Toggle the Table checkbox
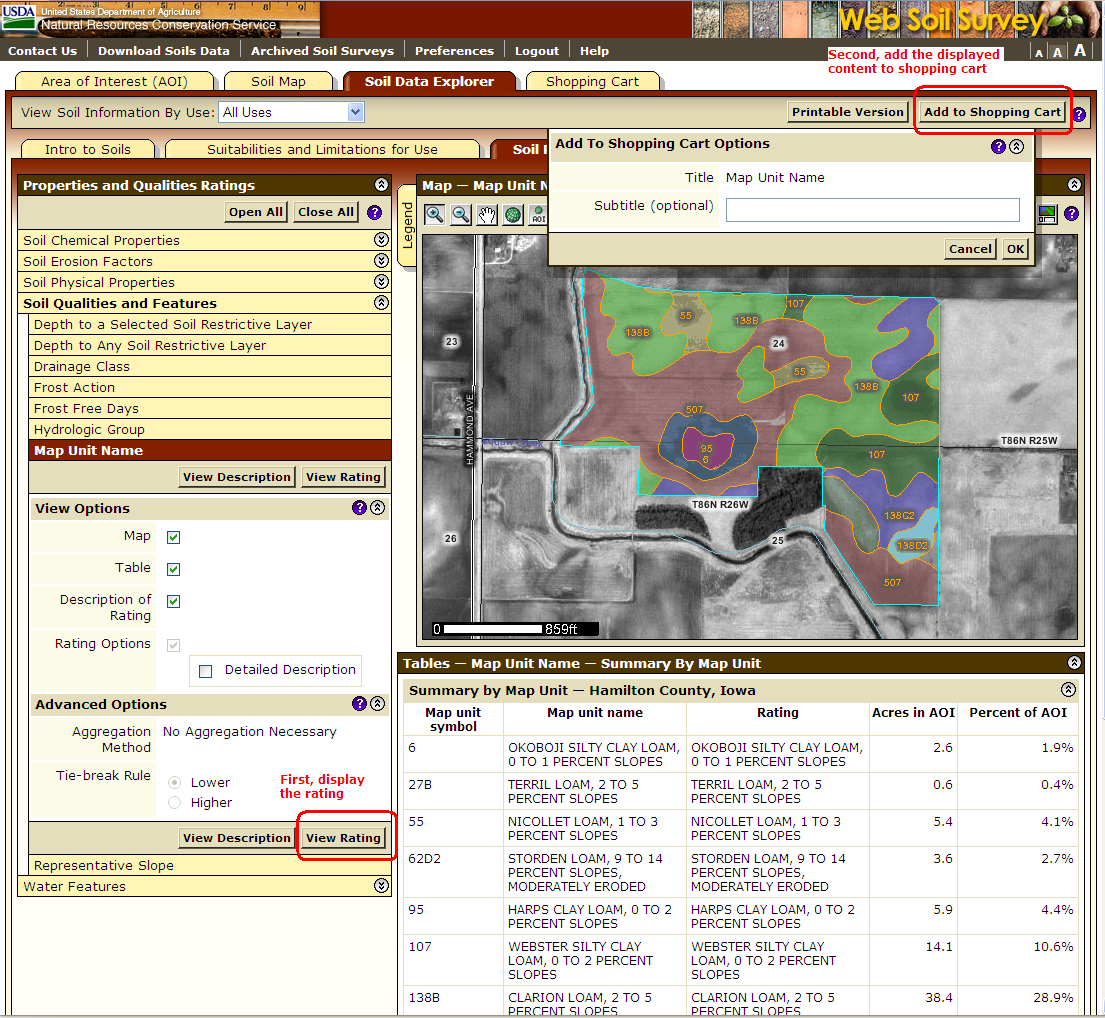 coord(173,569)
